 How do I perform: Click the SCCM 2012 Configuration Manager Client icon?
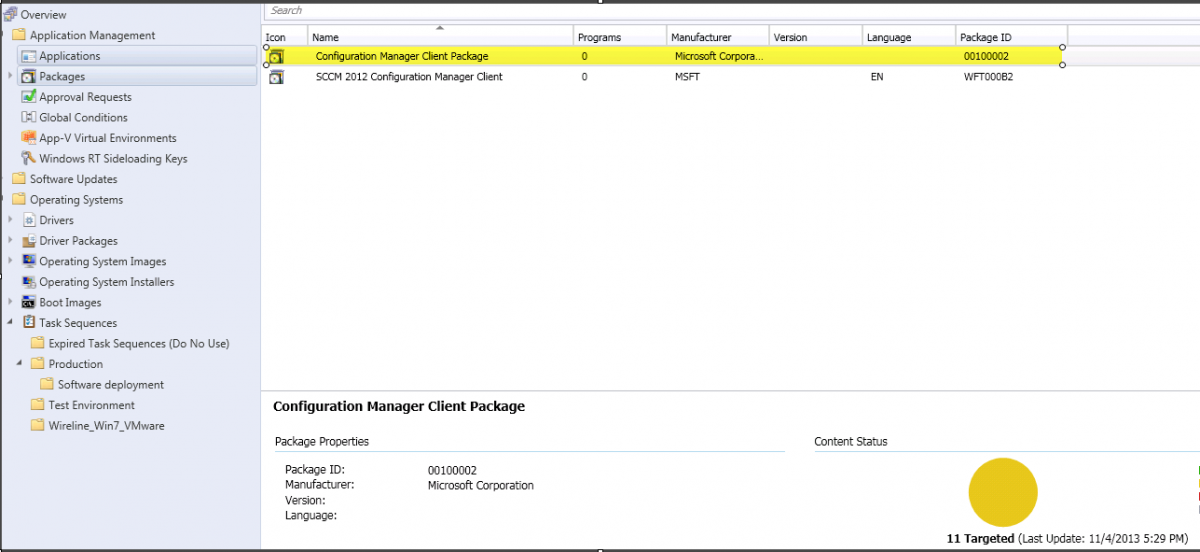276,77
